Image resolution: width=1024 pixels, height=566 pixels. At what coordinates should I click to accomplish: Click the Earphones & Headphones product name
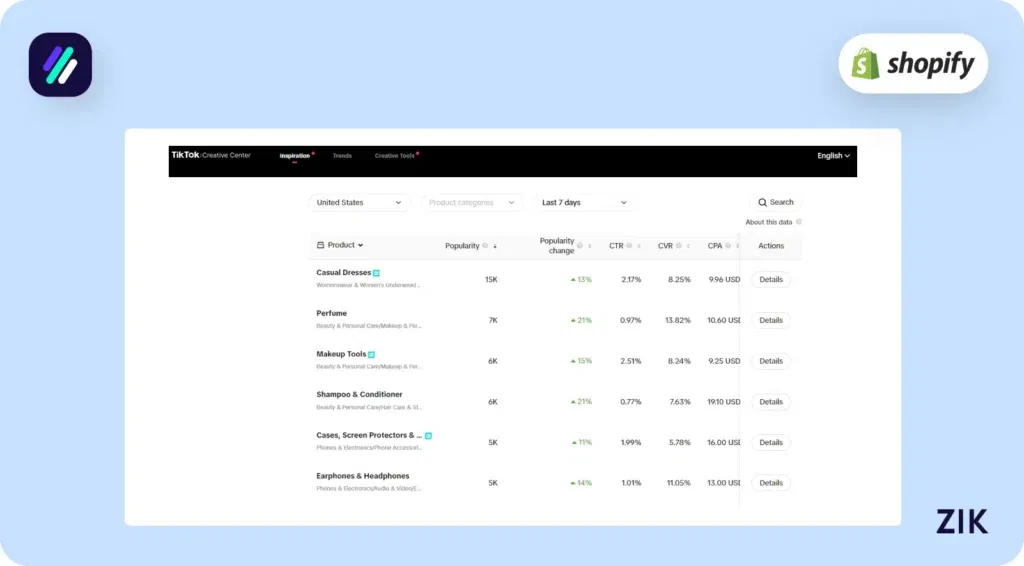(362, 476)
